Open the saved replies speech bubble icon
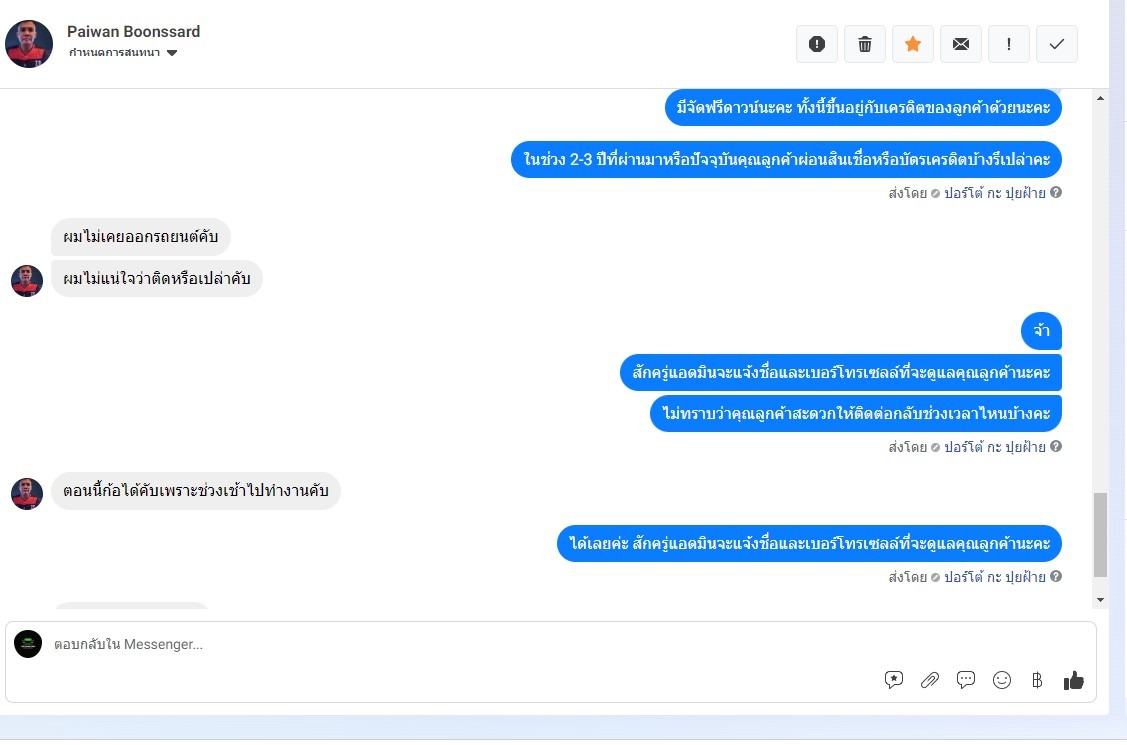Viewport: 1127px width, 745px height. coord(893,680)
